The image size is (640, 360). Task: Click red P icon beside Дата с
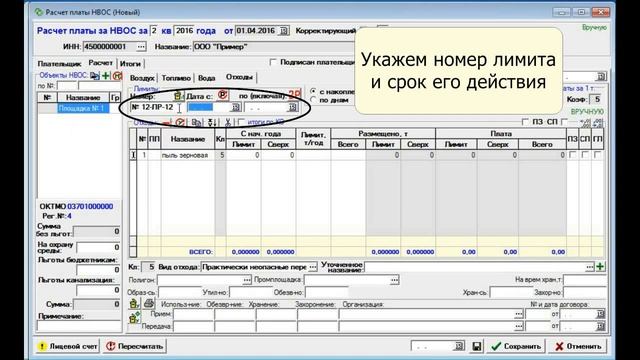tap(222, 96)
